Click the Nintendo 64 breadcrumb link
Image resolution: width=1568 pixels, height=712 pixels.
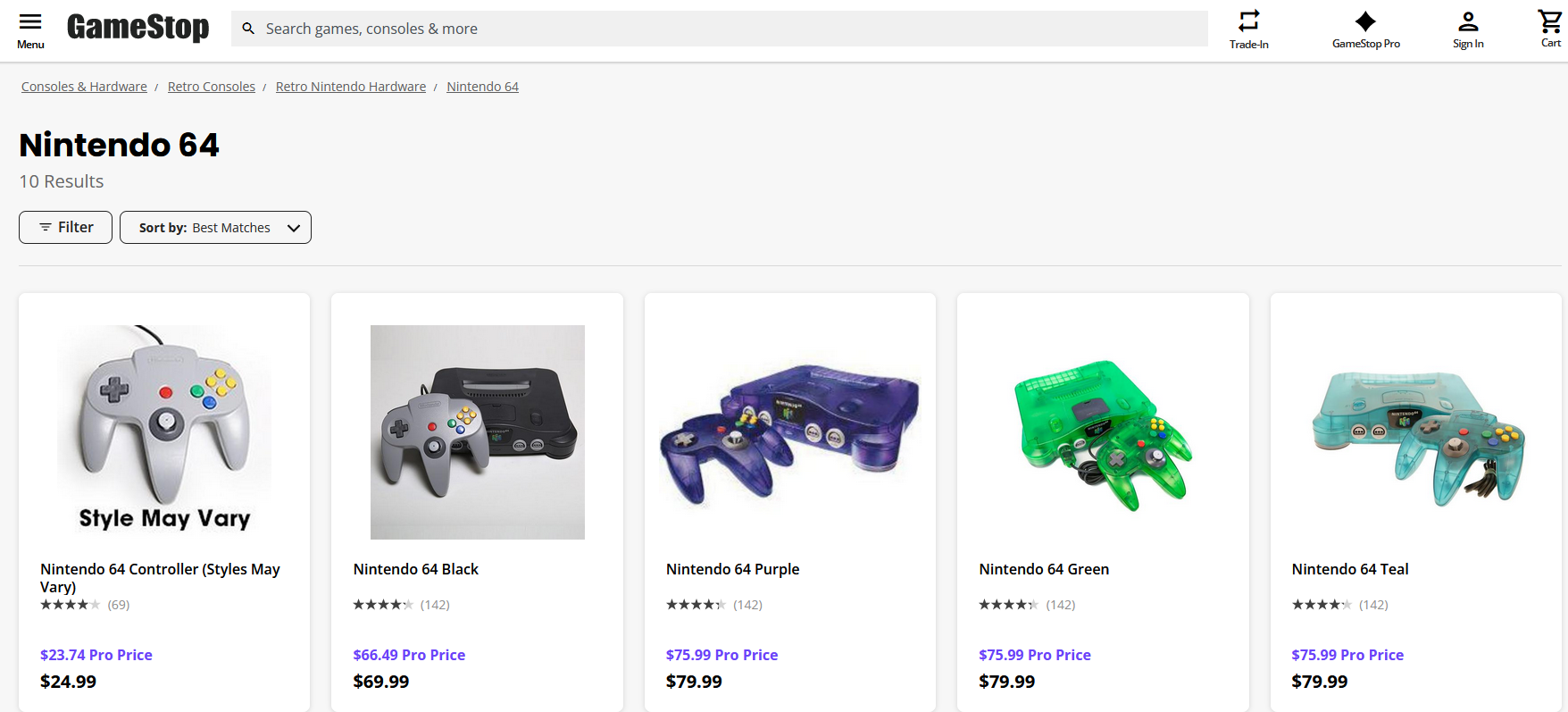click(x=482, y=87)
